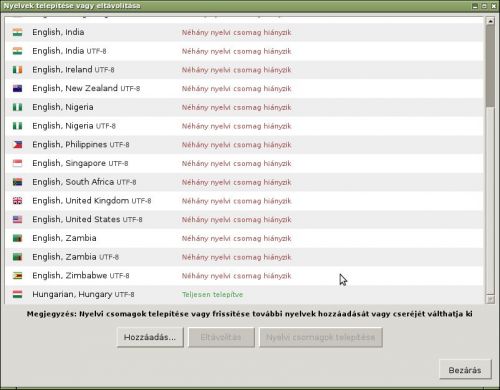Select English, Singapore UTF-8 entry

(x=244, y=163)
